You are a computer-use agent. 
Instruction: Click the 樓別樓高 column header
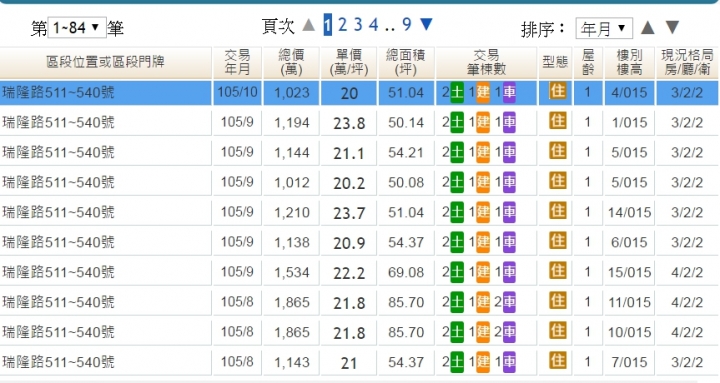(630, 62)
